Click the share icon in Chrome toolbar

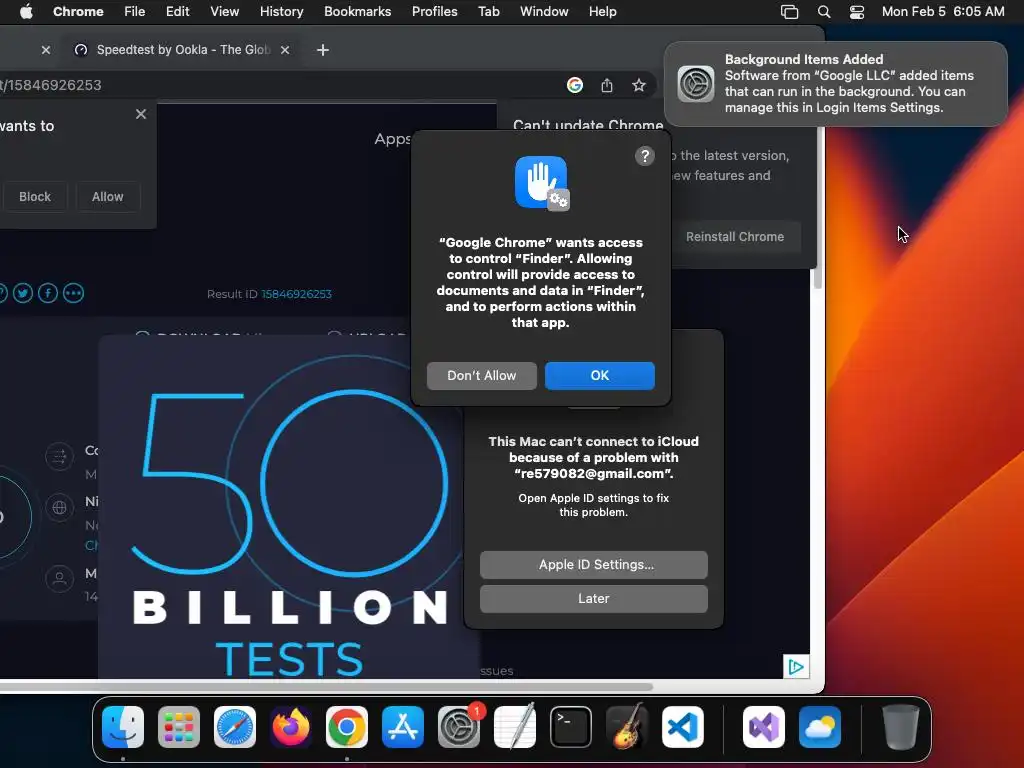pyautogui.click(x=607, y=85)
